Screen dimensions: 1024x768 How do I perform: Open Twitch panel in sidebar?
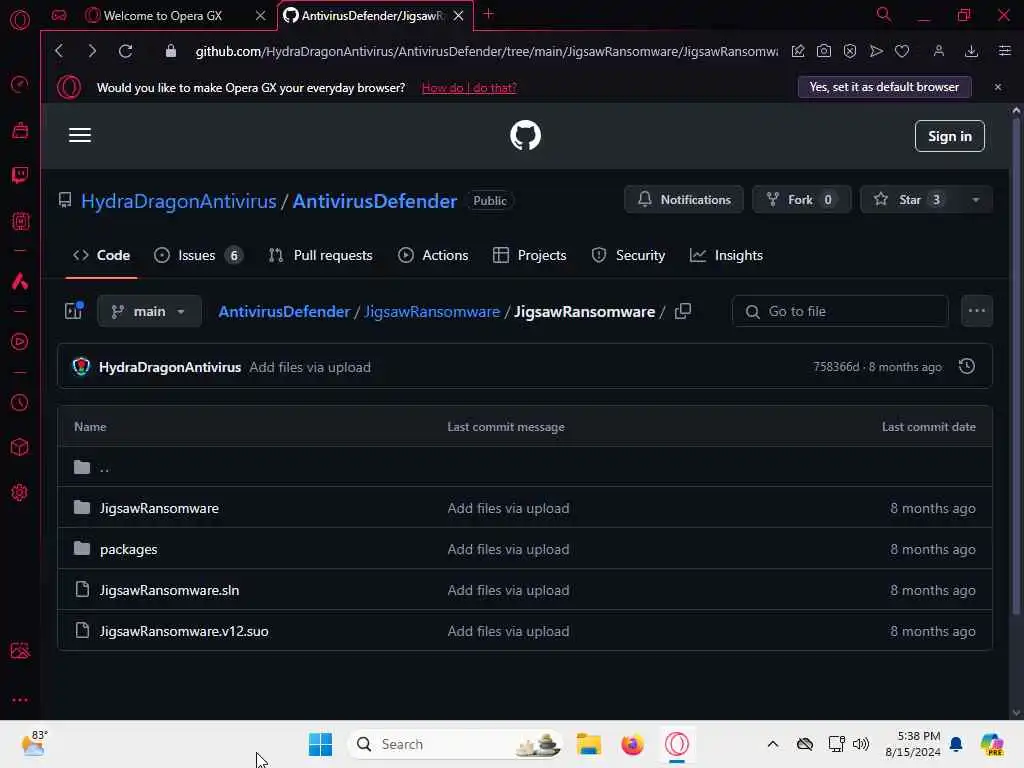click(x=20, y=175)
